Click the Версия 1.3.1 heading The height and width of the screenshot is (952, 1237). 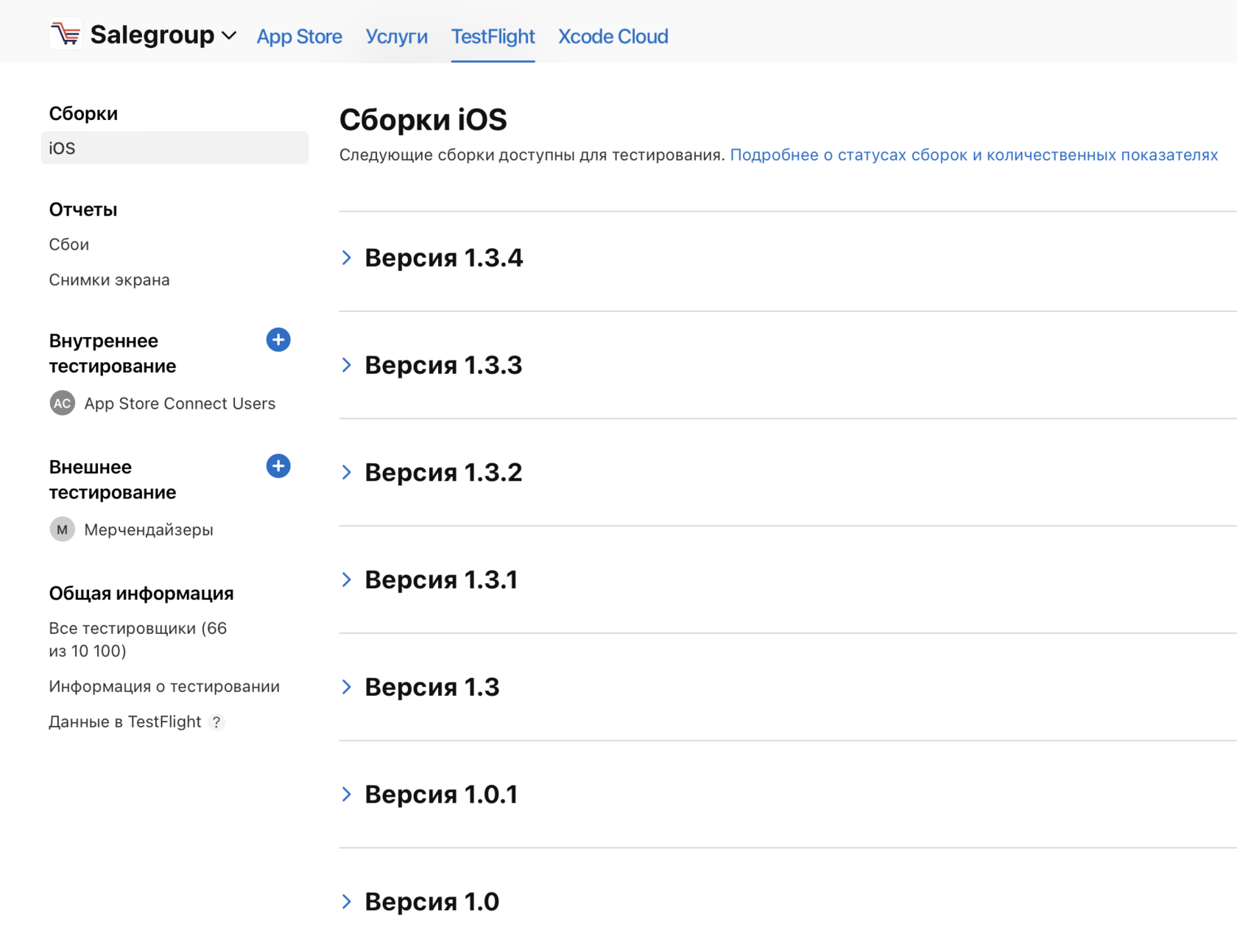click(441, 579)
